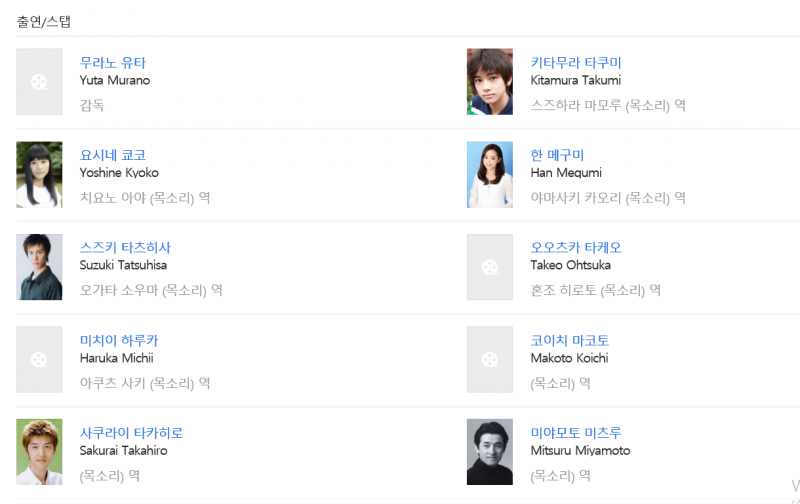Open Sakurai Takahiro's profile photo
This screenshot has width=800, height=504.
point(39,452)
